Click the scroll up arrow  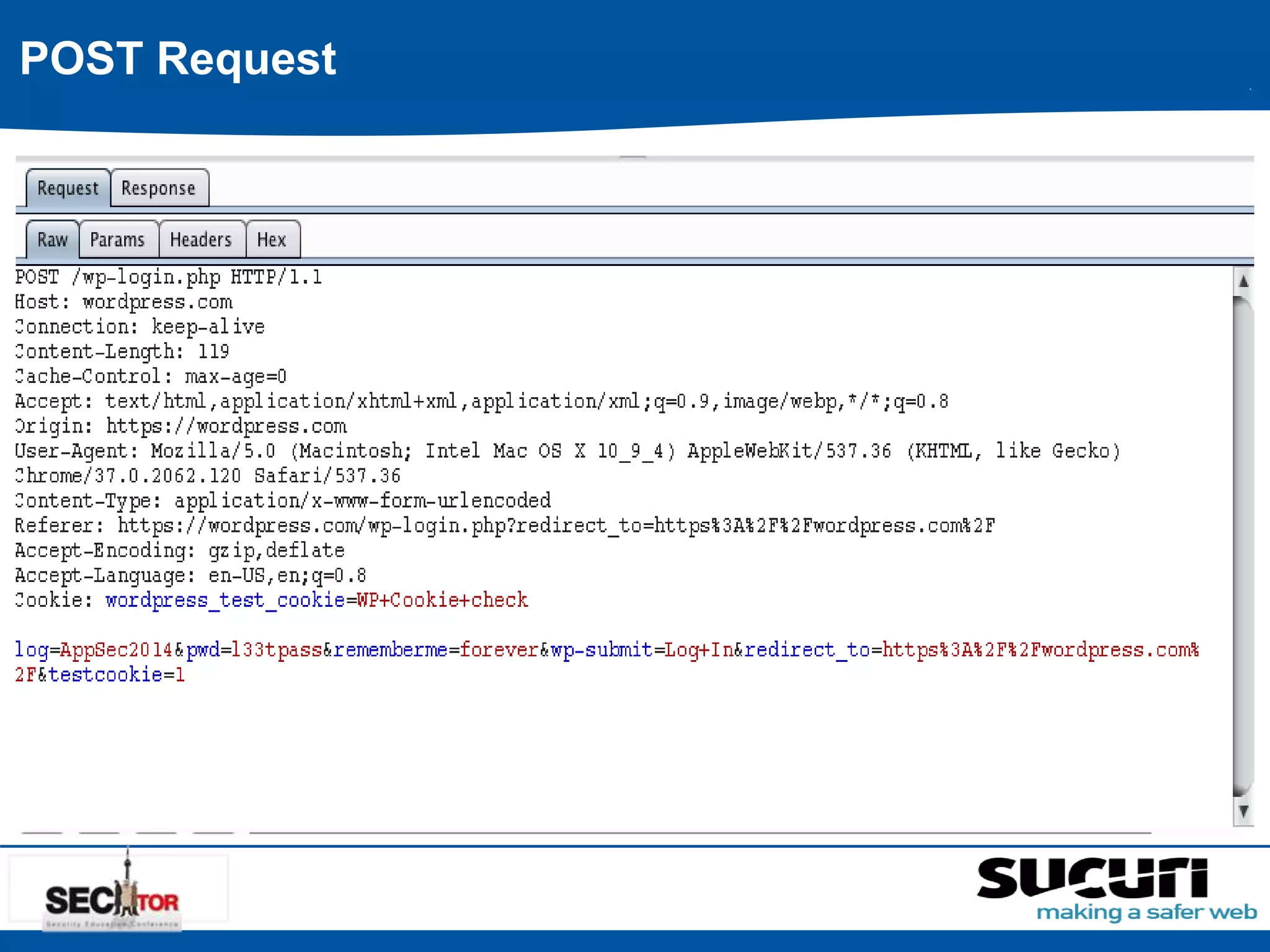click(1243, 282)
